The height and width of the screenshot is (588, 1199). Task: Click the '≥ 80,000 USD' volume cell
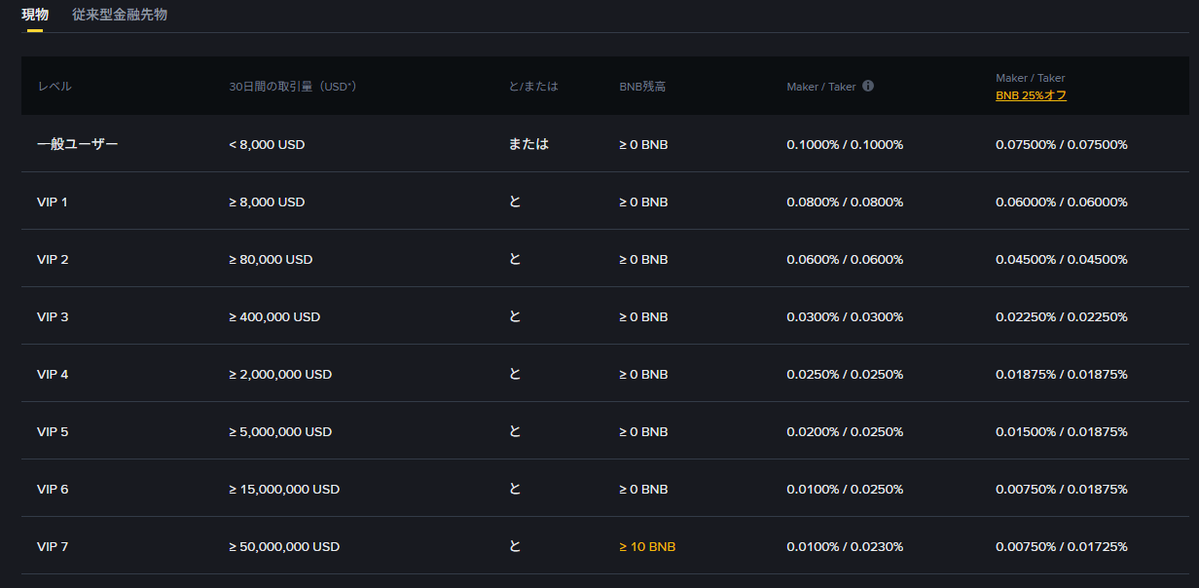[x=271, y=259]
